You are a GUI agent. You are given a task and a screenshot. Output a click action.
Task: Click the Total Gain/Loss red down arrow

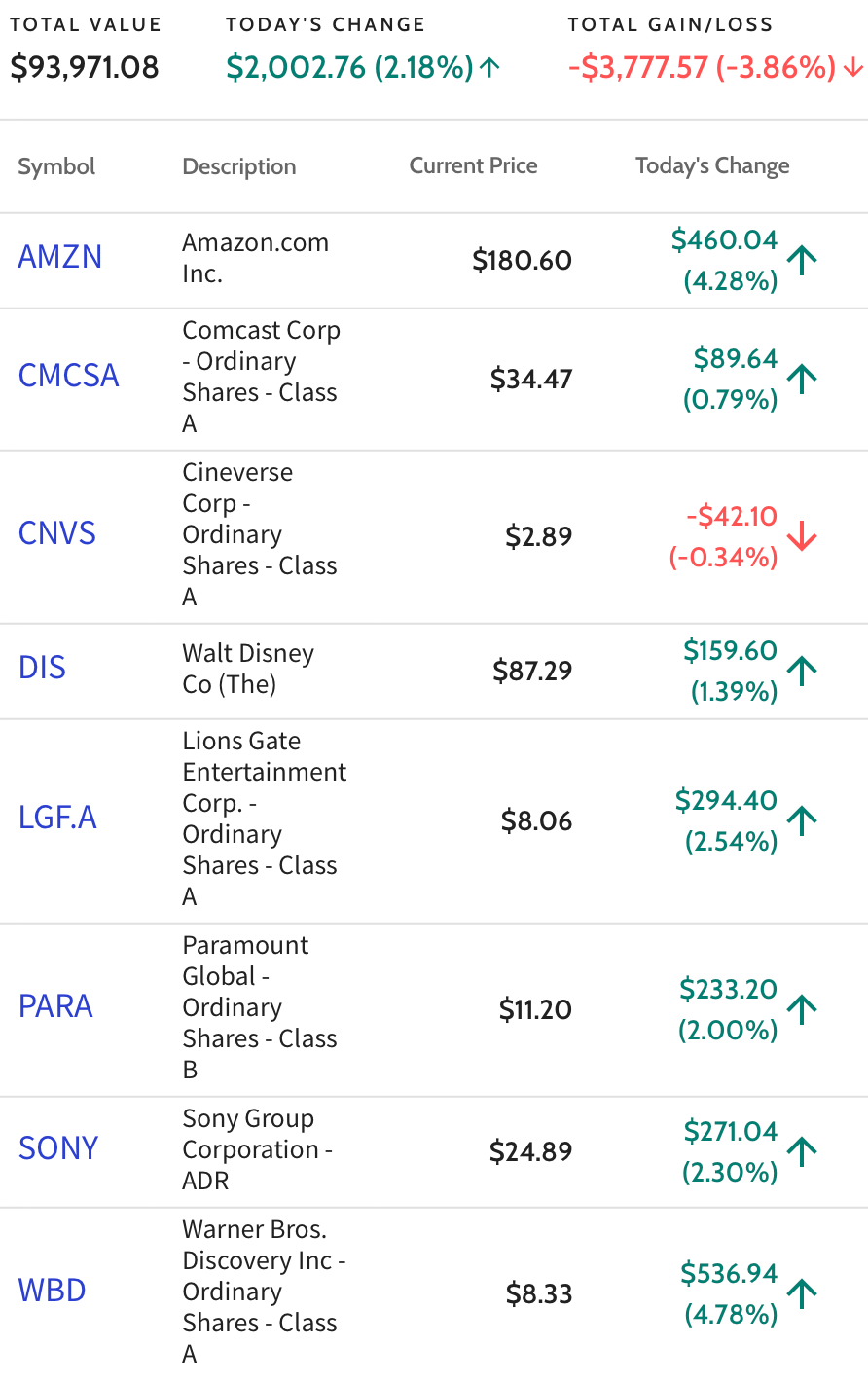[852, 67]
